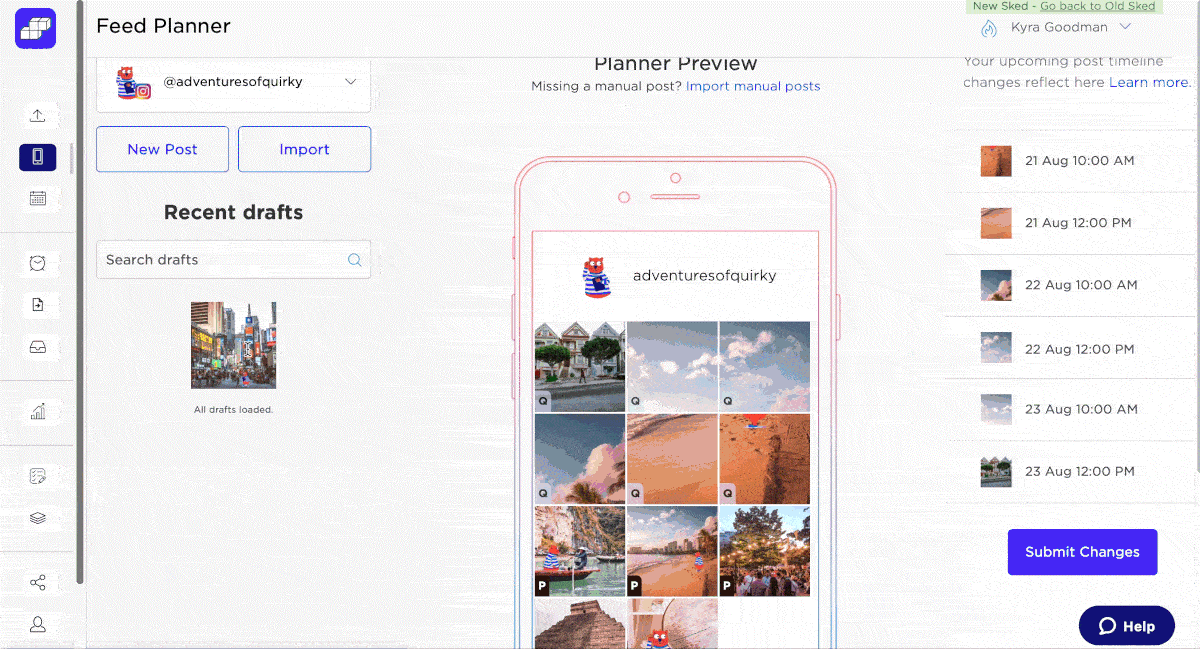Click the Sked Social logo top left

coord(35,29)
